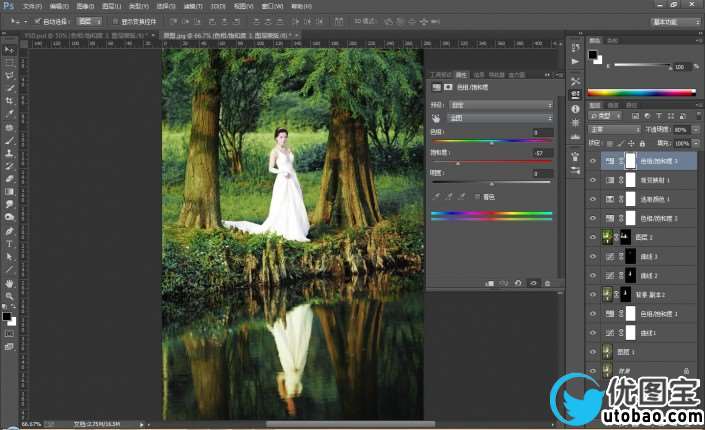Open Actions panel play icon in dock
Screen dimensions: 705x430
(x=576, y=61)
